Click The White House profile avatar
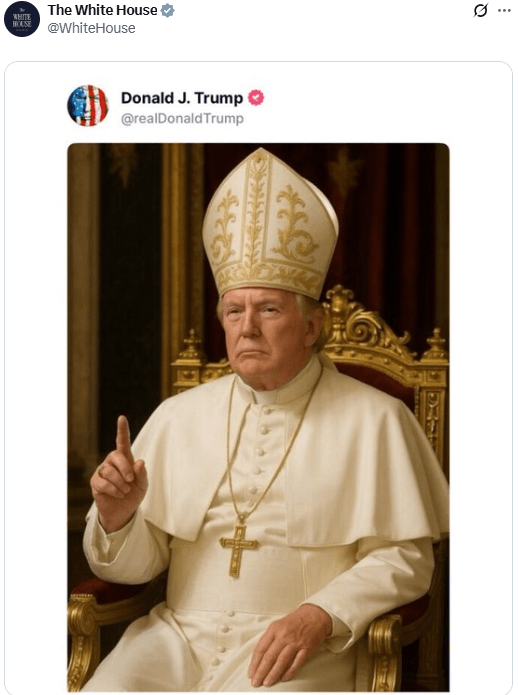The height and width of the screenshot is (695, 518). [22, 19]
